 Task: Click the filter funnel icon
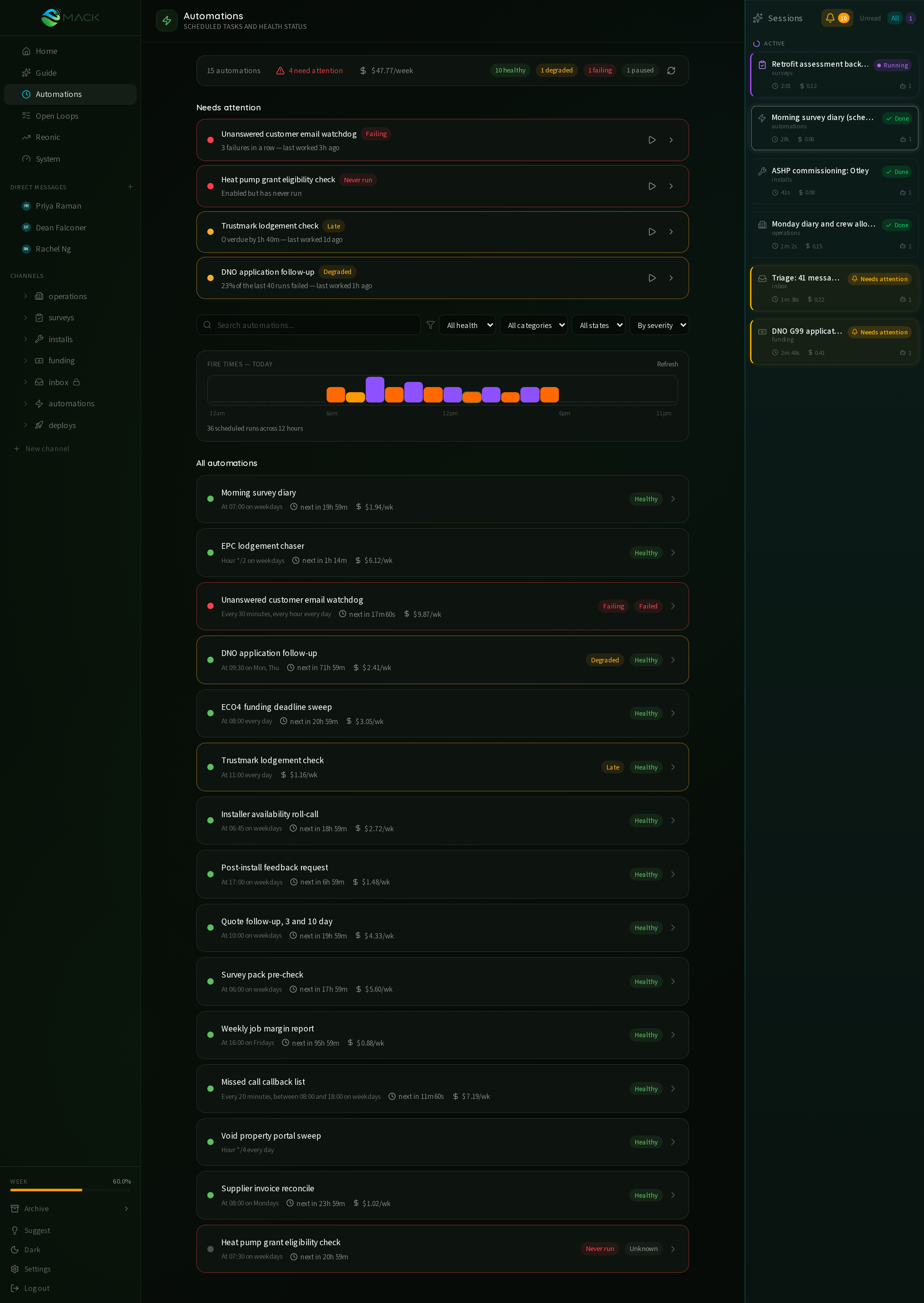(430, 325)
